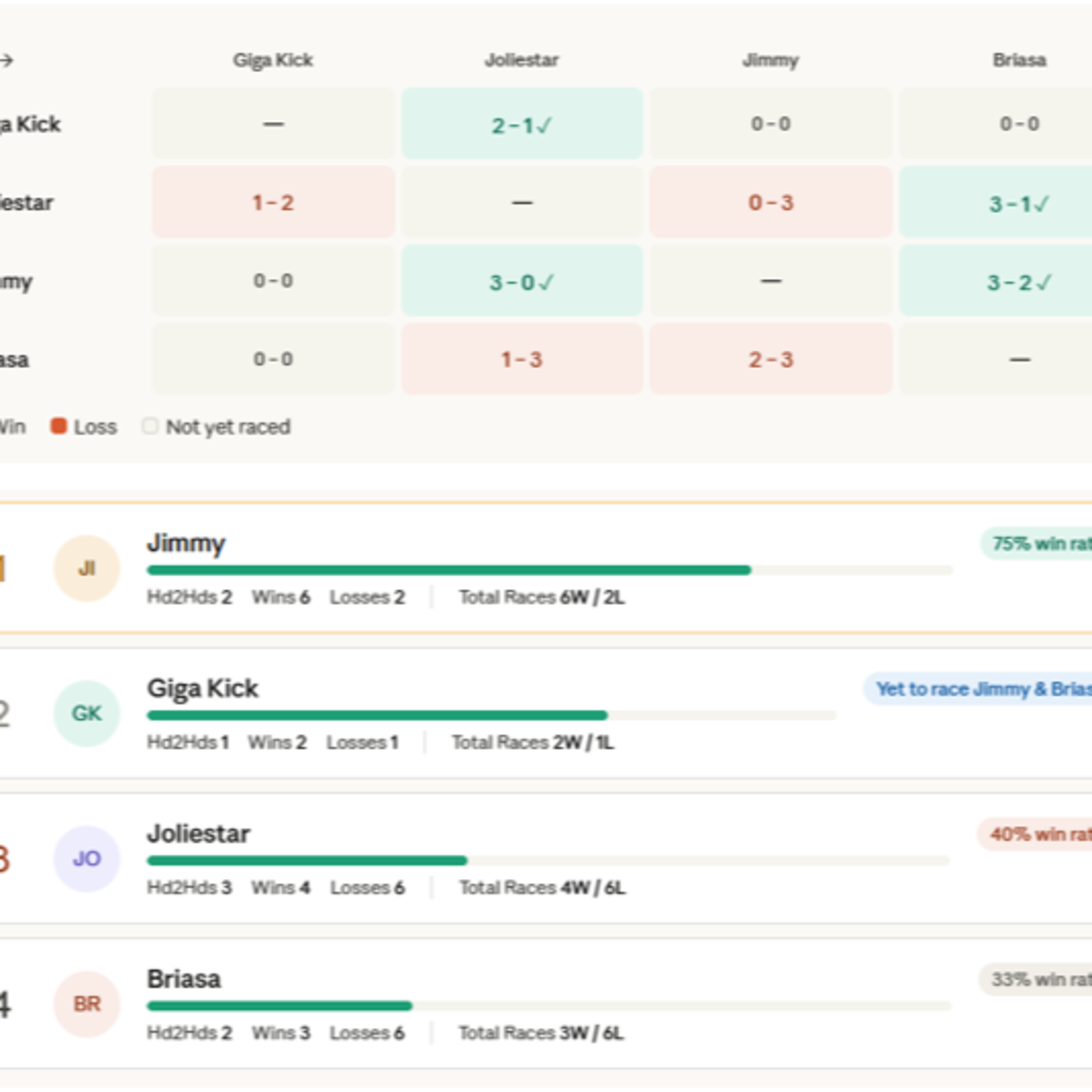Open Giga Kick vs Joliestar 2-1 cell
1092x1092 pixels.
[x=522, y=124]
